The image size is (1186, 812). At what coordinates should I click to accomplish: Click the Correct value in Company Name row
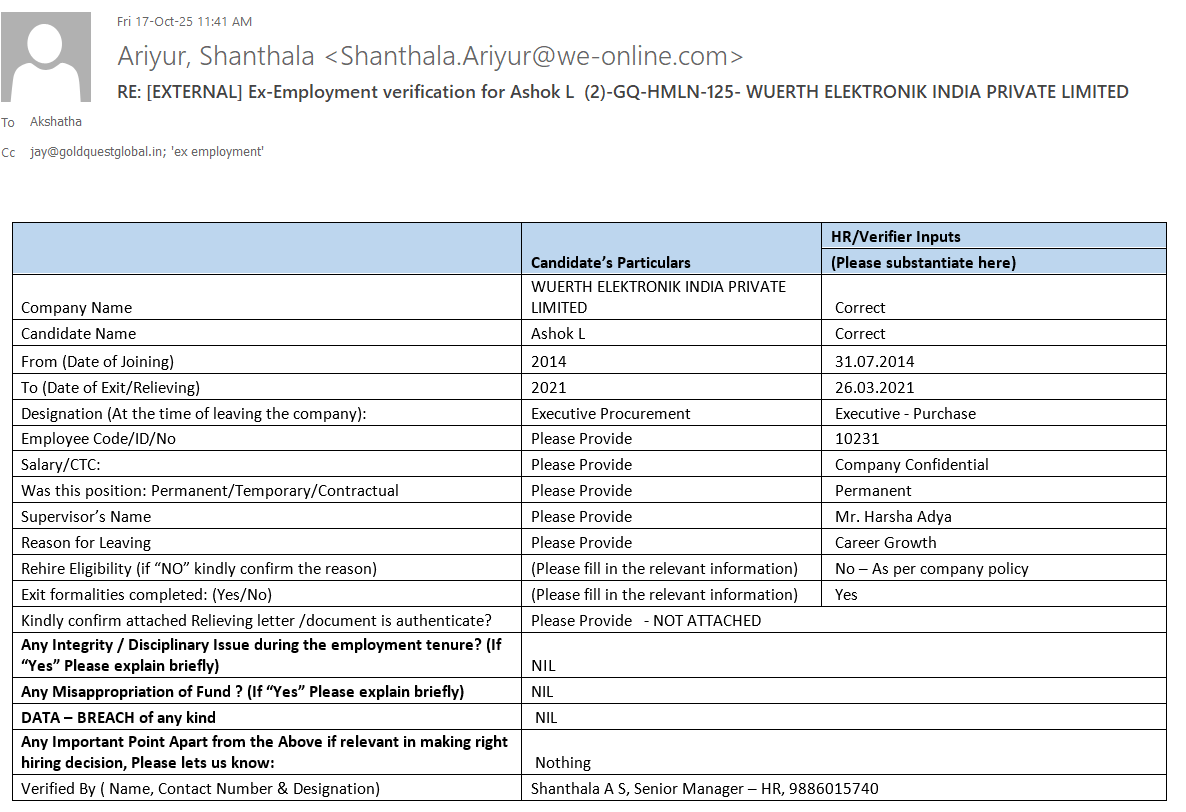coord(860,308)
